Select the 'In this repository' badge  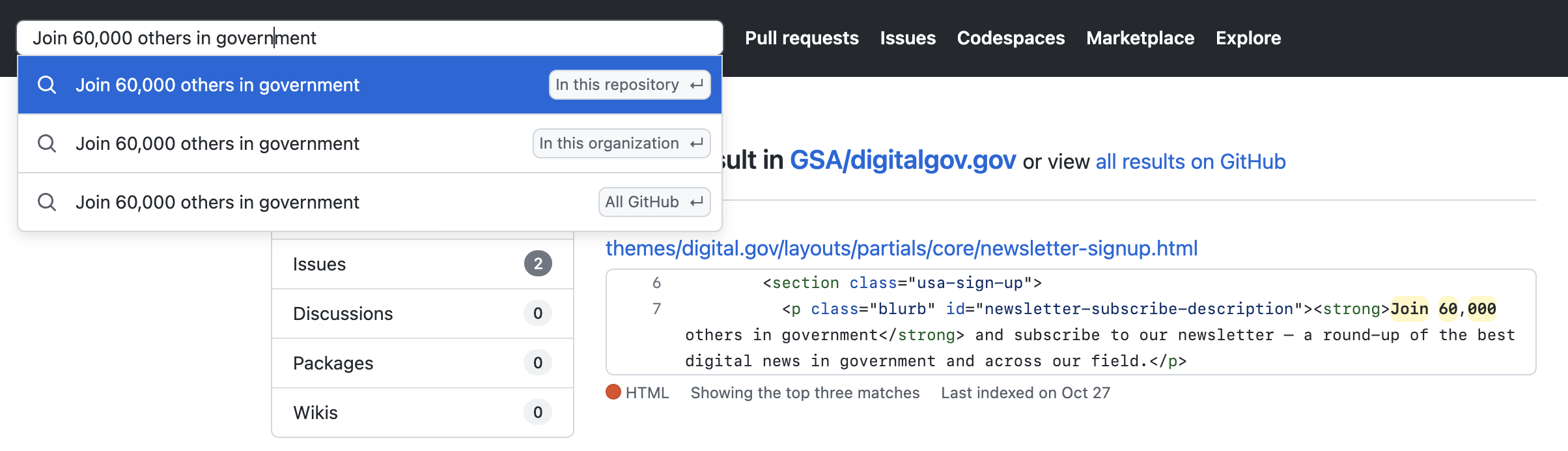(630, 85)
